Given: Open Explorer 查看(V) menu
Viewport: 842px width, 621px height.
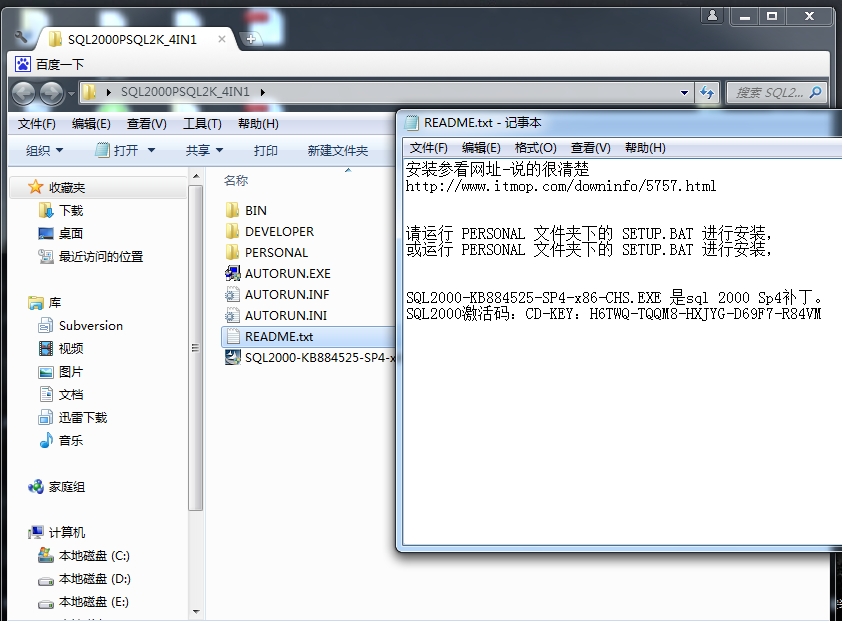Looking at the screenshot, I should point(147,124).
